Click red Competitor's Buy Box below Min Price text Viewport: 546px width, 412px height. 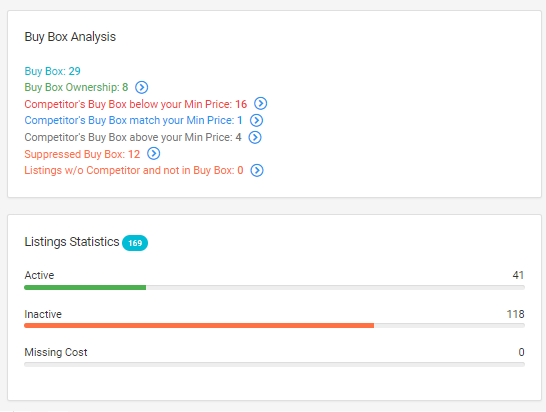[135, 104]
